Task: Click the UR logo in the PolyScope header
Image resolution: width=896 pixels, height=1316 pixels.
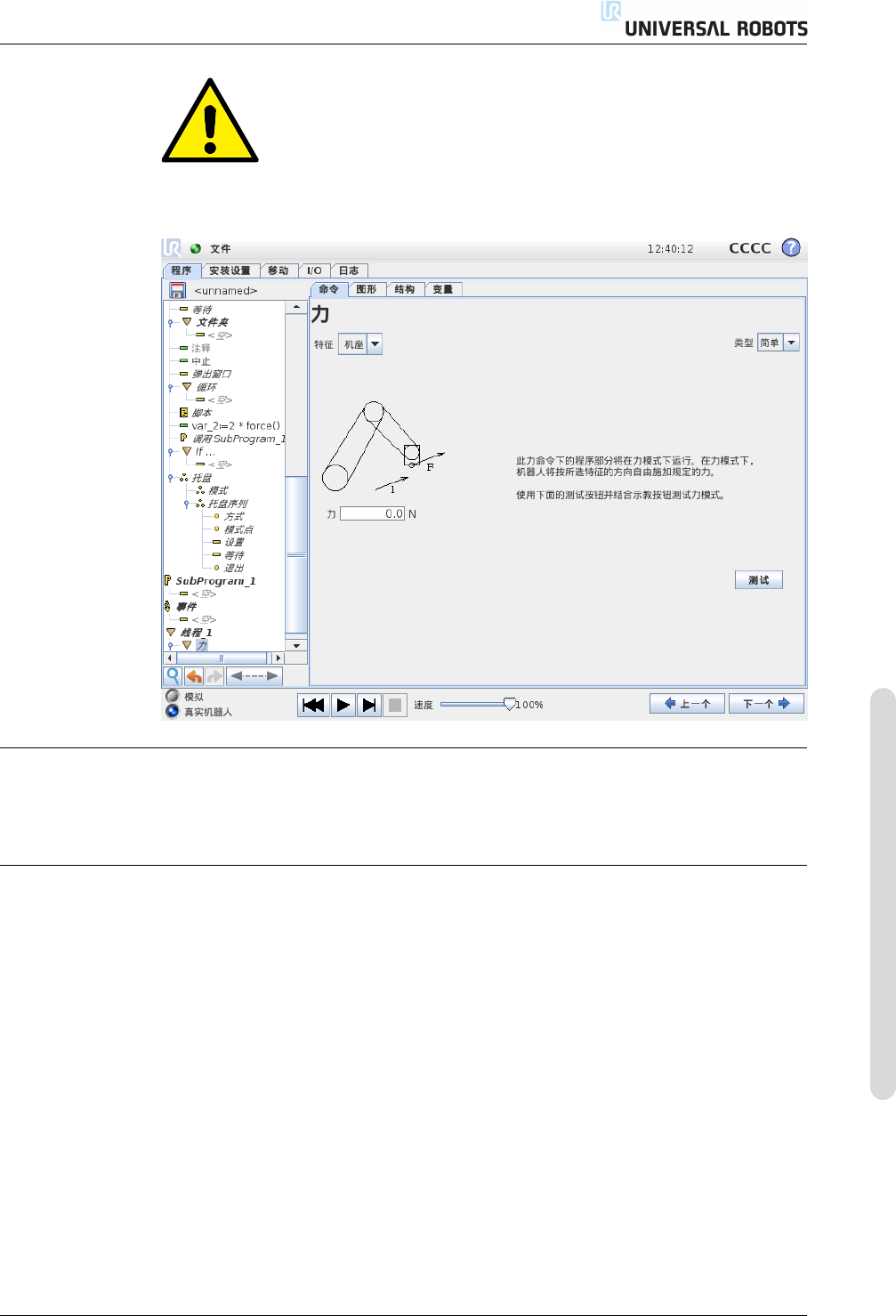Action: click(x=172, y=247)
